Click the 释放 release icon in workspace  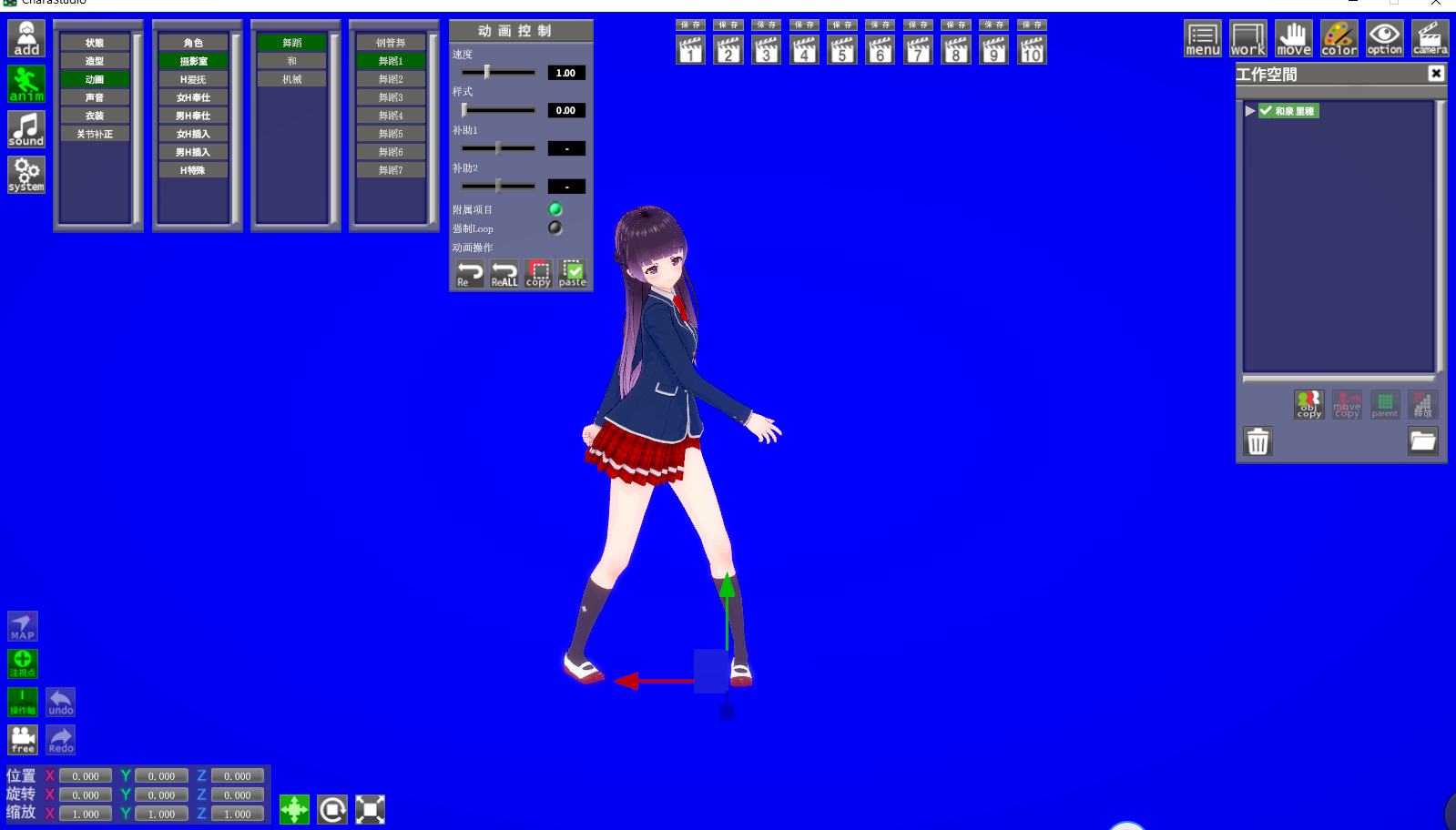click(1423, 405)
